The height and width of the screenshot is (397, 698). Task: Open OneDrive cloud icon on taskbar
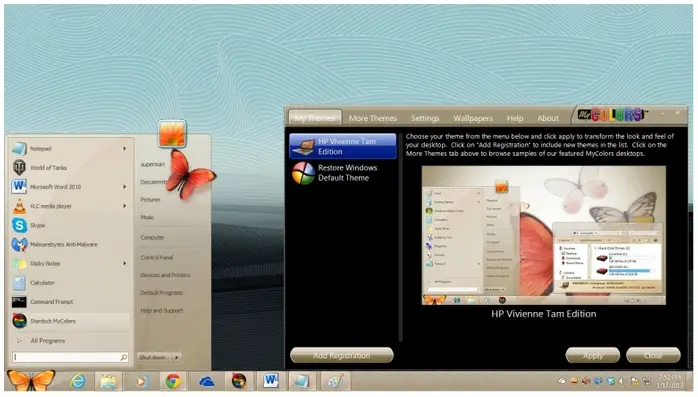(207, 382)
